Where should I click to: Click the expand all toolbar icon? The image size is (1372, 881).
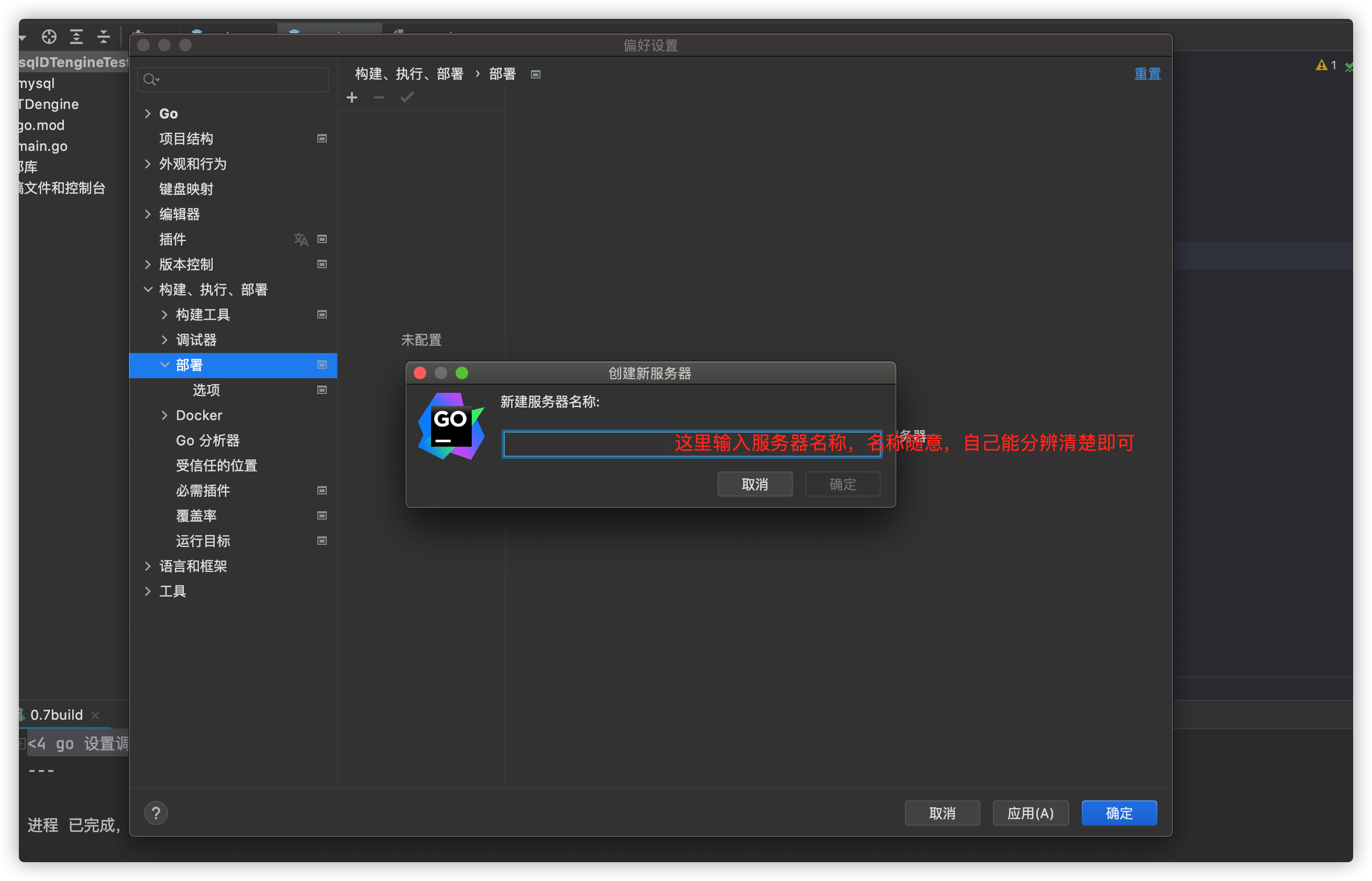76,37
